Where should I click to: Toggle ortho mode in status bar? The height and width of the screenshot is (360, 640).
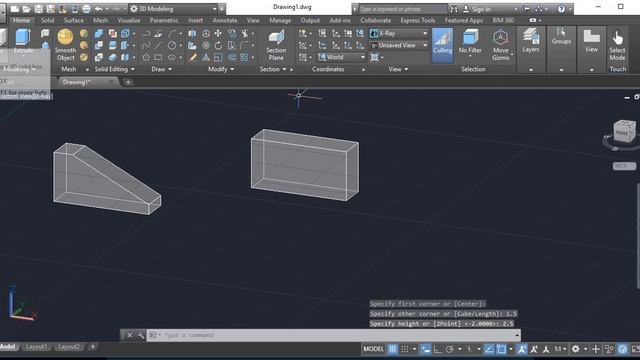pos(438,349)
